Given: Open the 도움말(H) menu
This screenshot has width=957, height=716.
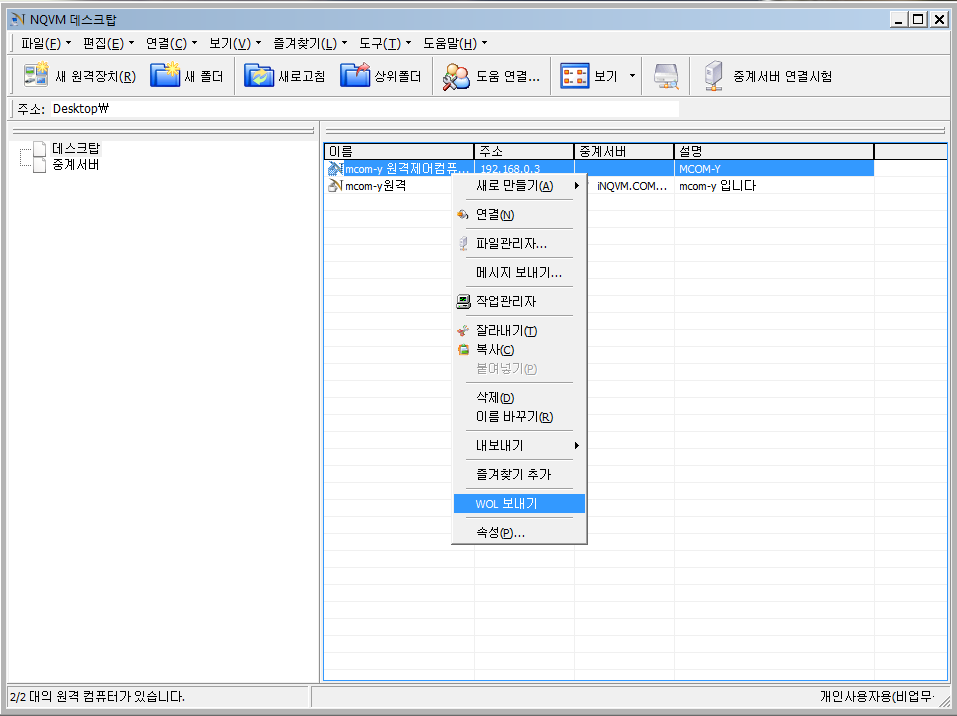Looking at the screenshot, I should click(x=455, y=43).
